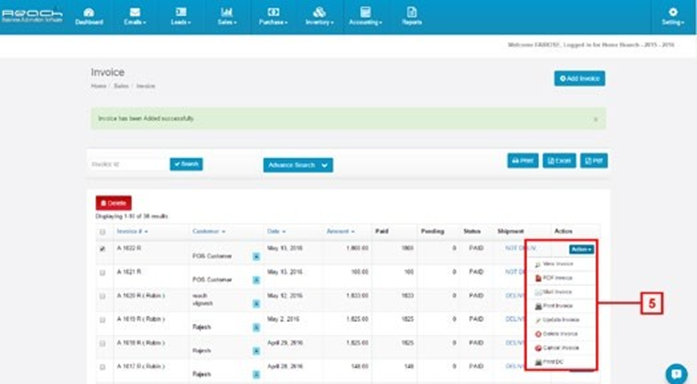Expand the Advance Search dropdown
Screen dimensions: 697x384
click(298, 165)
